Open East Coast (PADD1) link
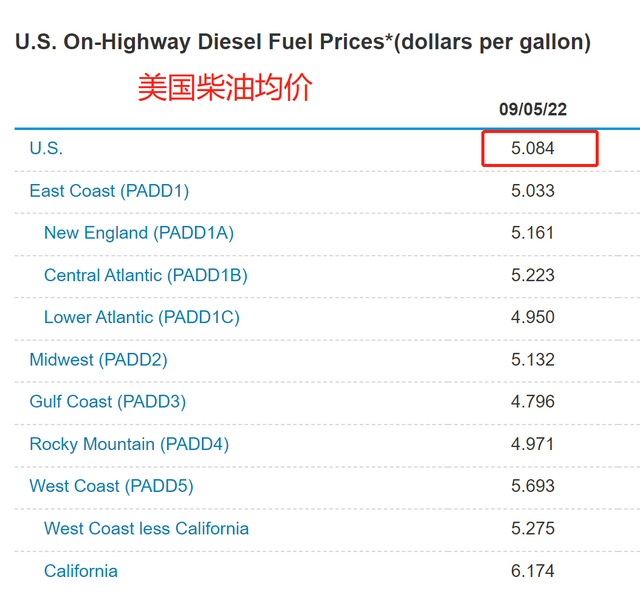 (109, 190)
